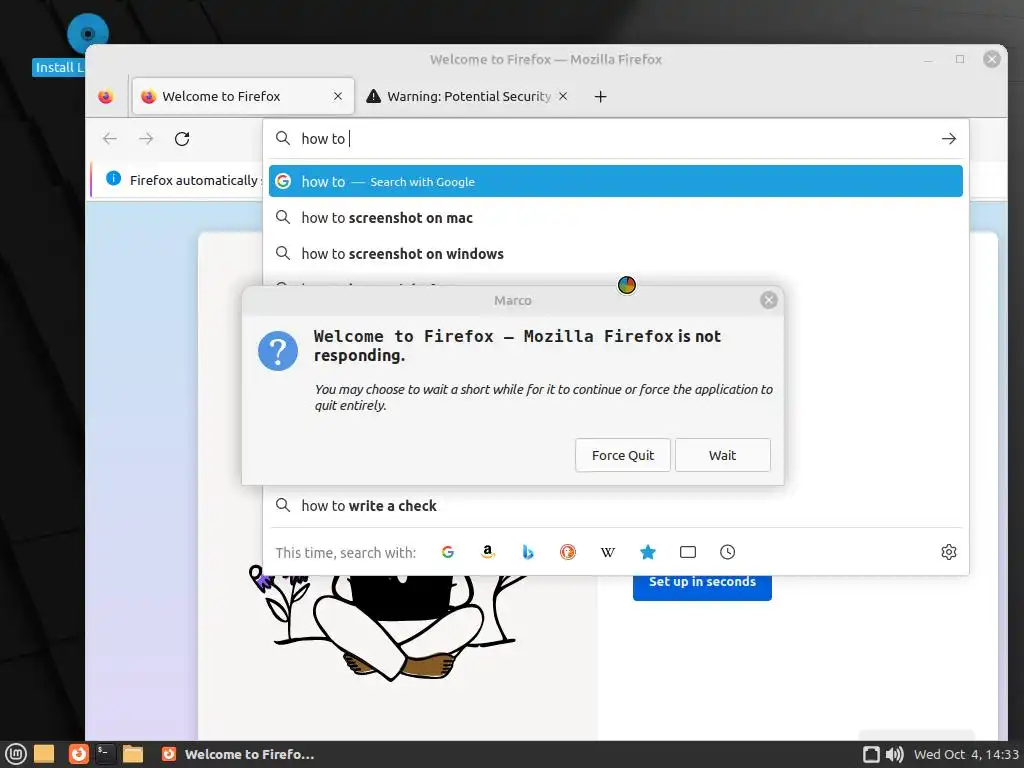Click the Force Quit button

pos(622,455)
